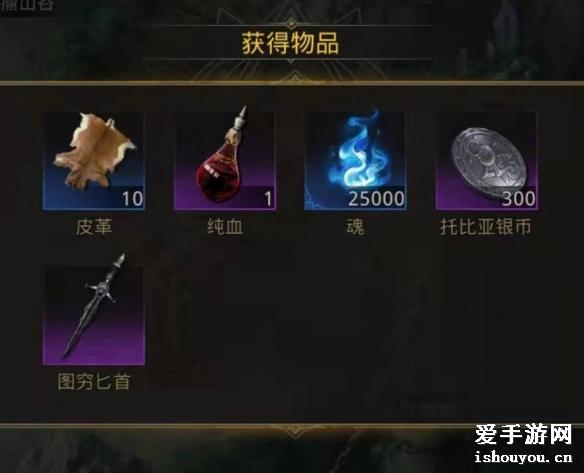The height and width of the screenshot is (473, 584).
Task: Select the 皮革 leather hide icon
Action: pos(94,161)
